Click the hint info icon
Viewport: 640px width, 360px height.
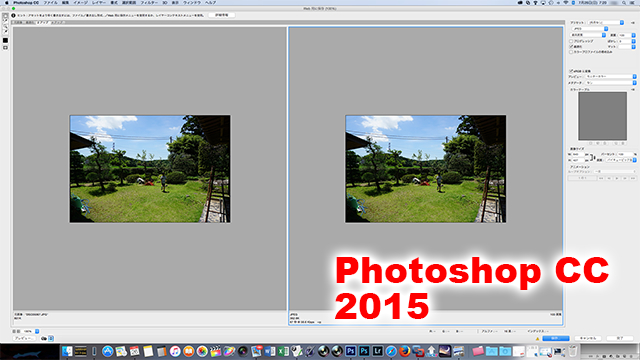coord(13,16)
